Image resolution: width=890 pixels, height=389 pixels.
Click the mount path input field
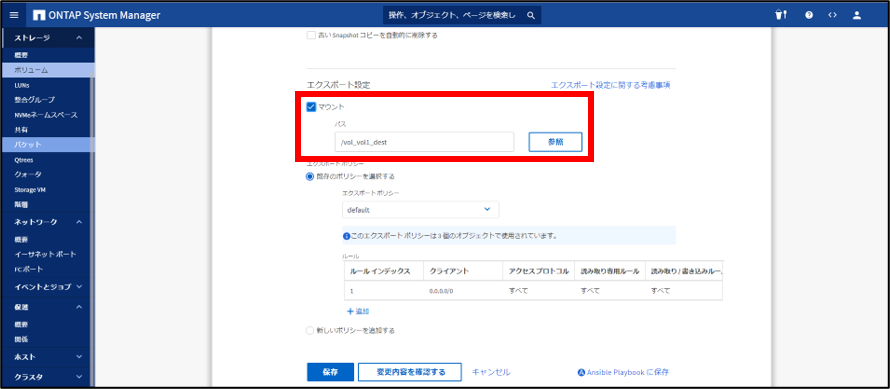pyautogui.click(x=425, y=143)
